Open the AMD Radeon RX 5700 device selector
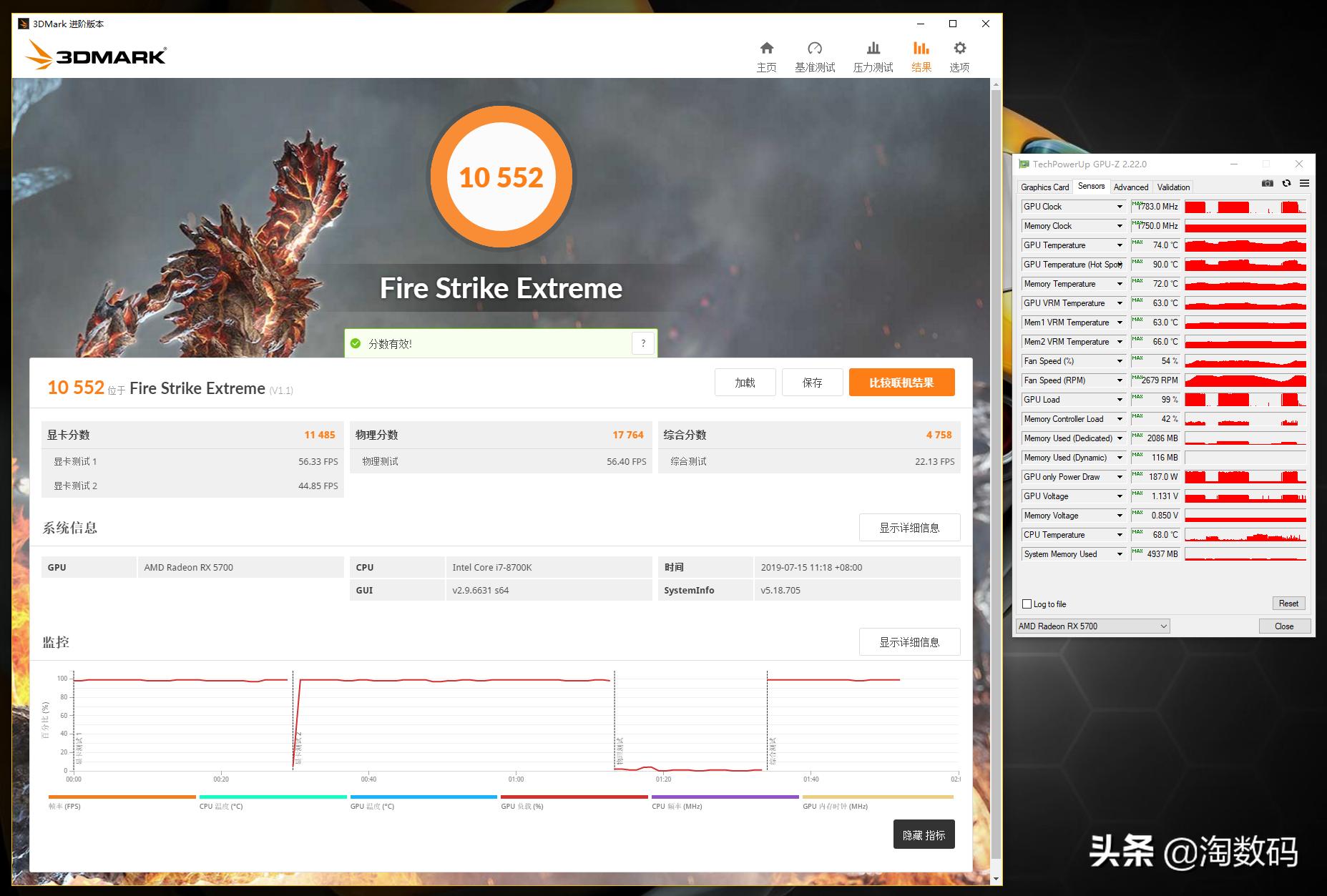The image size is (1327, 896). 1092,626
